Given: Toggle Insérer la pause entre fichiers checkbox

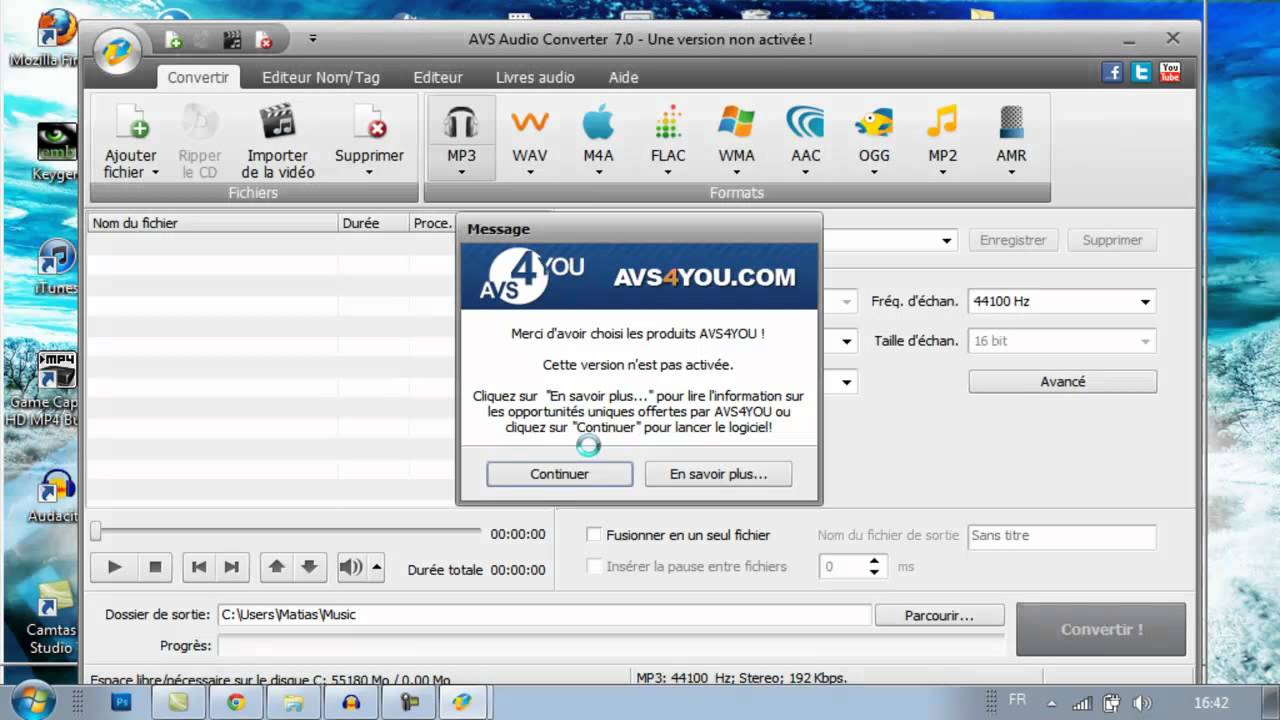Looking at the screenshot, I should pyautogui.click(x=594, y=566).
